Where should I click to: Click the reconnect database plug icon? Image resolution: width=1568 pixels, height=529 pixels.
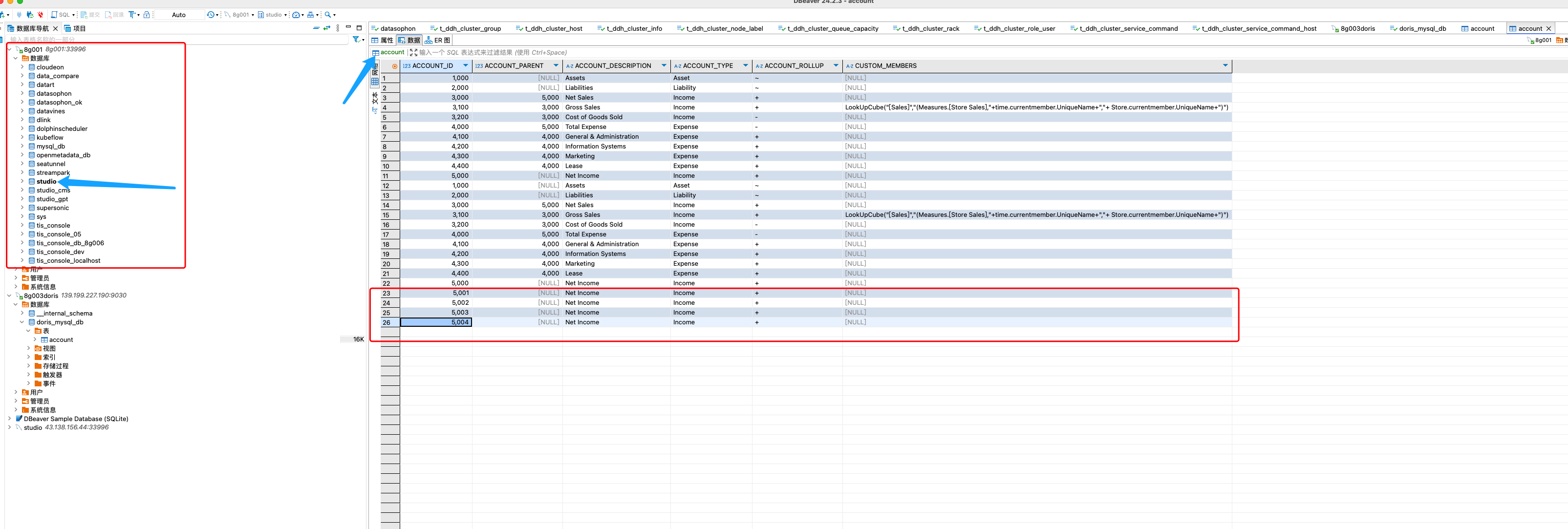coord(30,15)
